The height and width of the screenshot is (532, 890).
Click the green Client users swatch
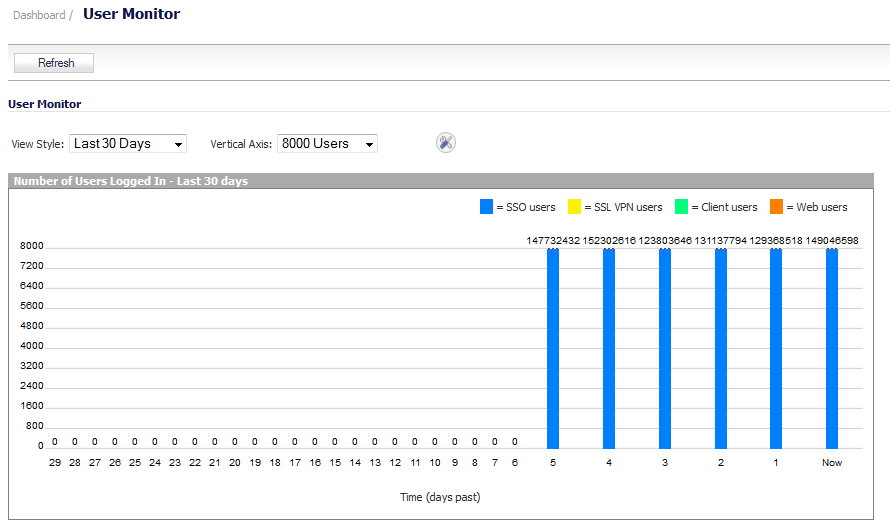point(681,207)
